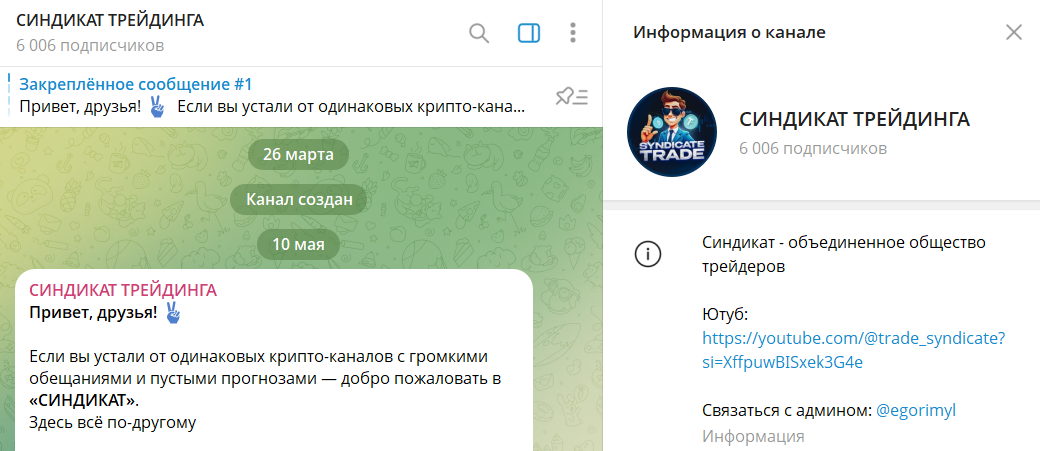Screen dimensions: 1040x451
Task: Click the Канал создан service message
Action: pos(299,200)
